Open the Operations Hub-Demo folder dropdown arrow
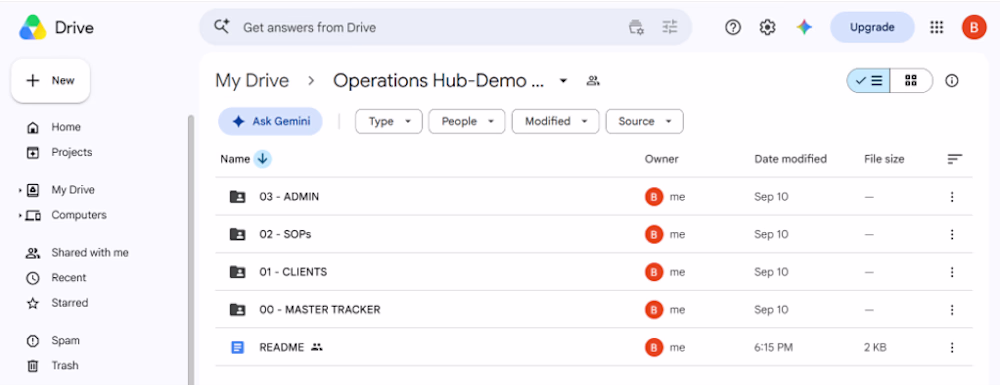Screen dimensions: 1000x385 (563, 81)
